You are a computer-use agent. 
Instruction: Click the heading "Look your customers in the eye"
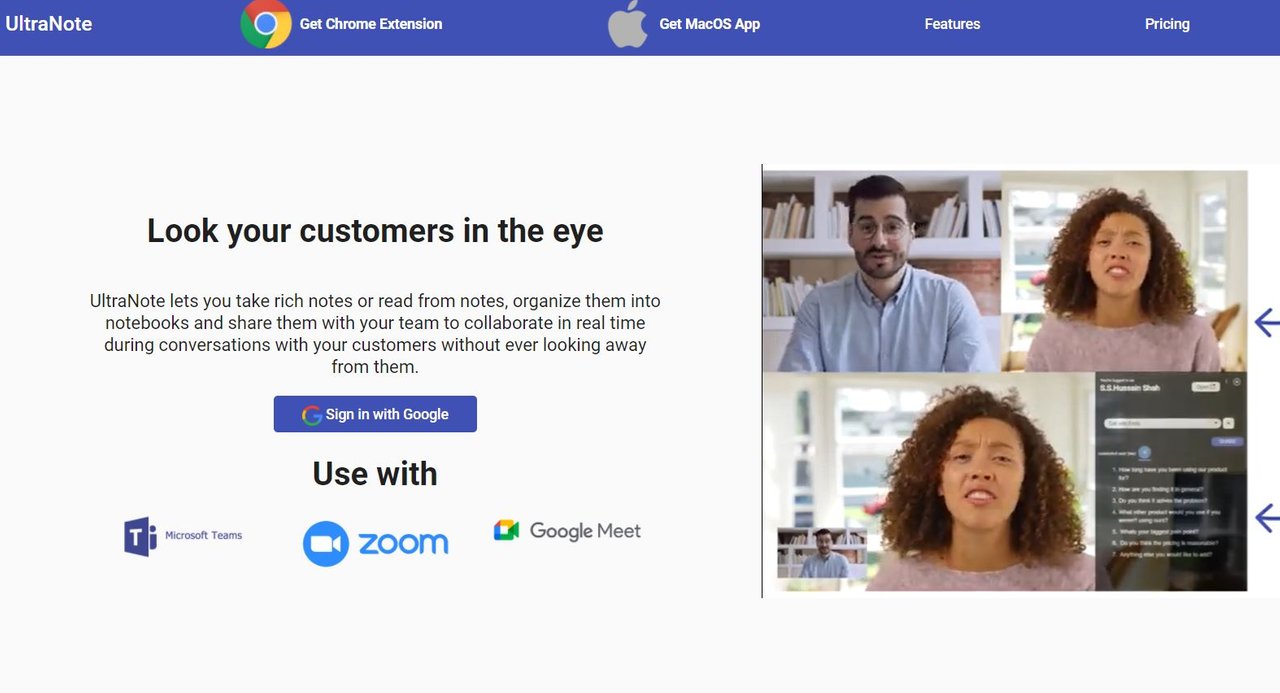tap(375, 231)
